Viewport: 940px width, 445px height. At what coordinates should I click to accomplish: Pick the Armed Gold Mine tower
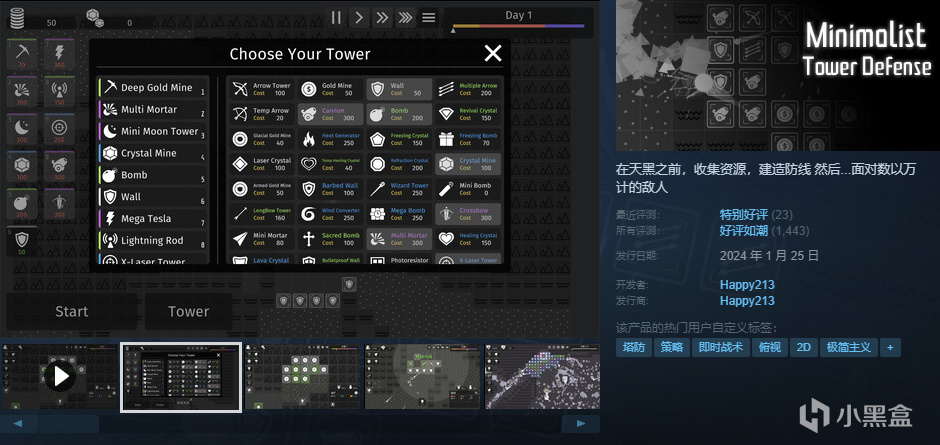coord(262,189)
